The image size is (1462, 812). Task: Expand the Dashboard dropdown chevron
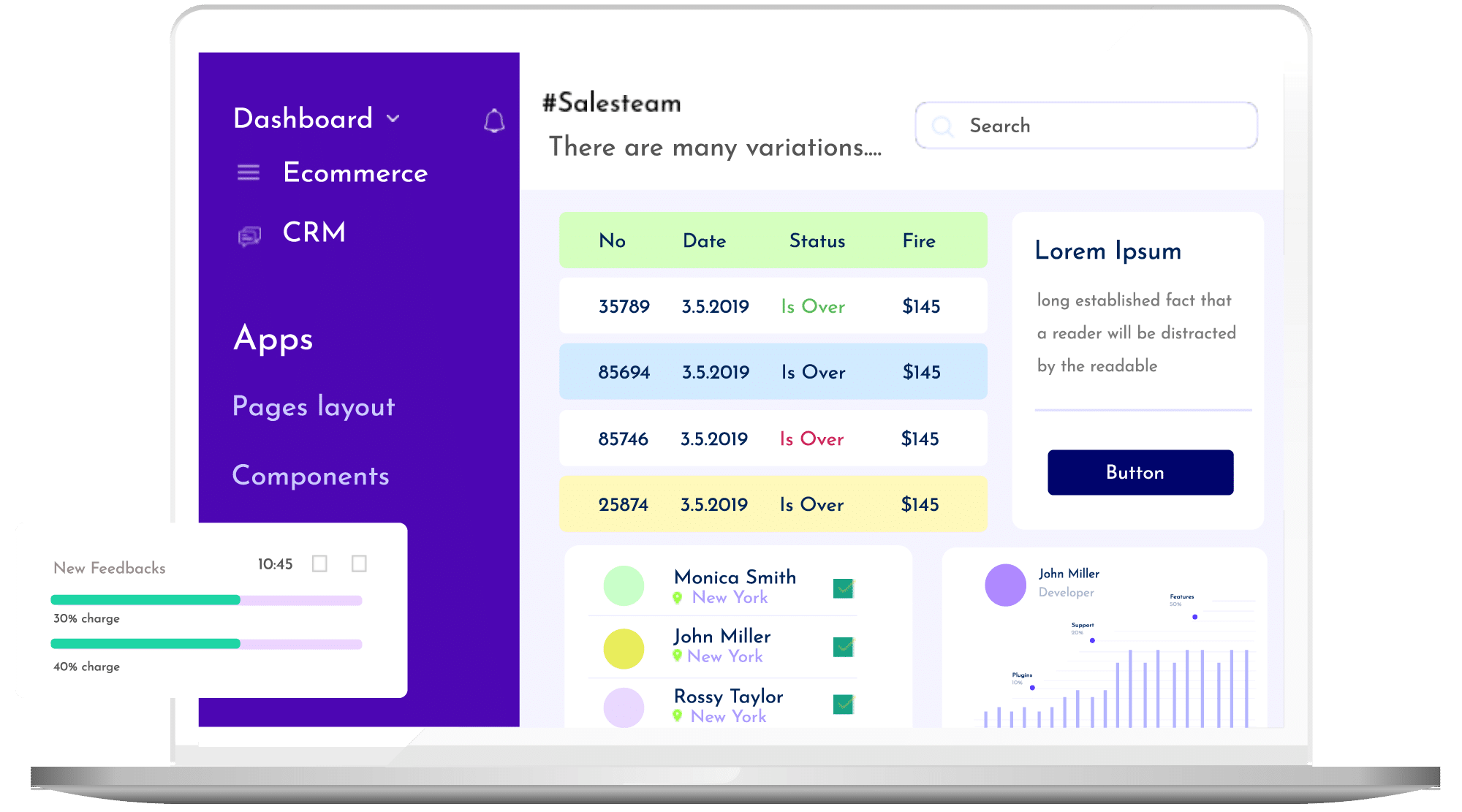click(393, 118)
